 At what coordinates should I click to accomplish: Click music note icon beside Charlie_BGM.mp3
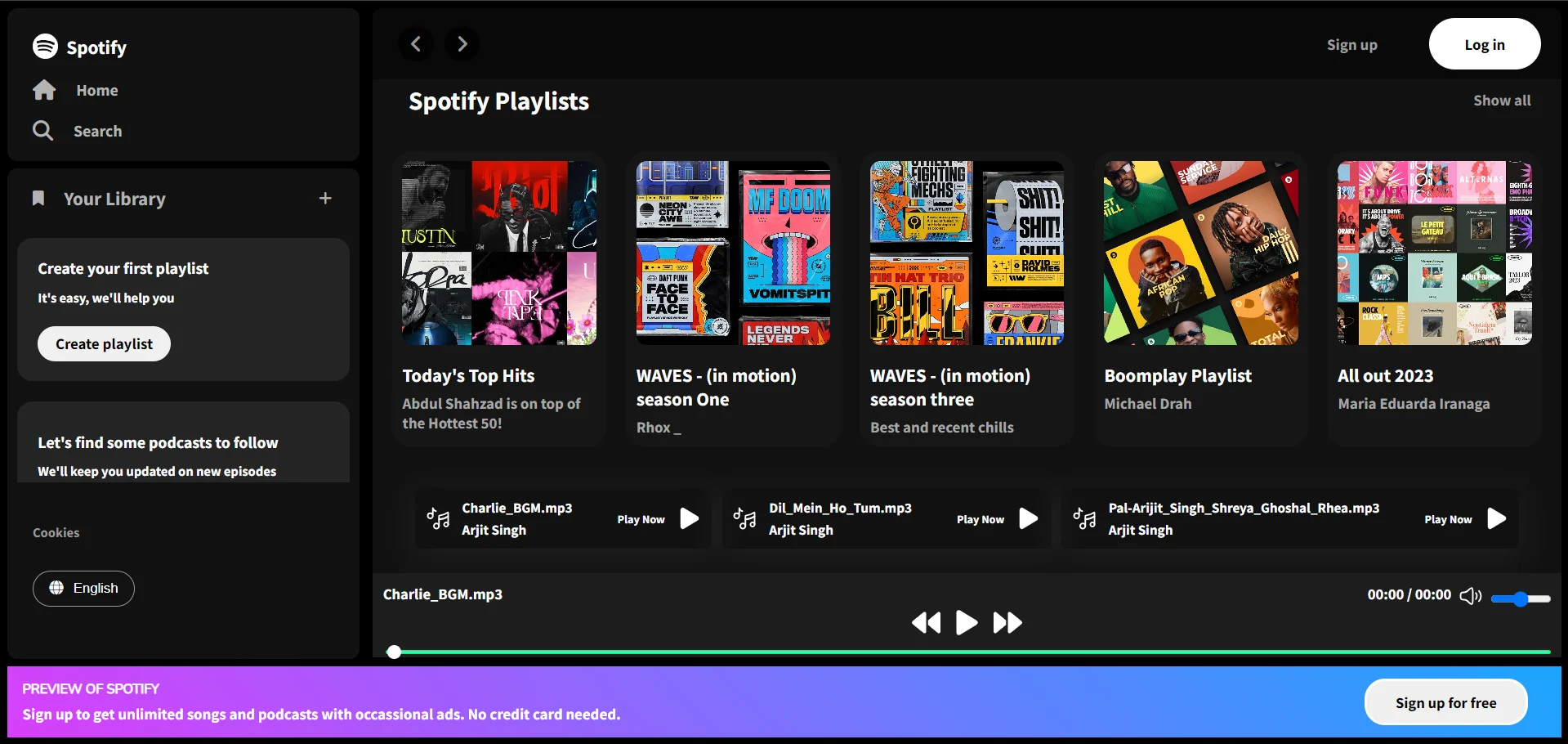coord(438,519)
